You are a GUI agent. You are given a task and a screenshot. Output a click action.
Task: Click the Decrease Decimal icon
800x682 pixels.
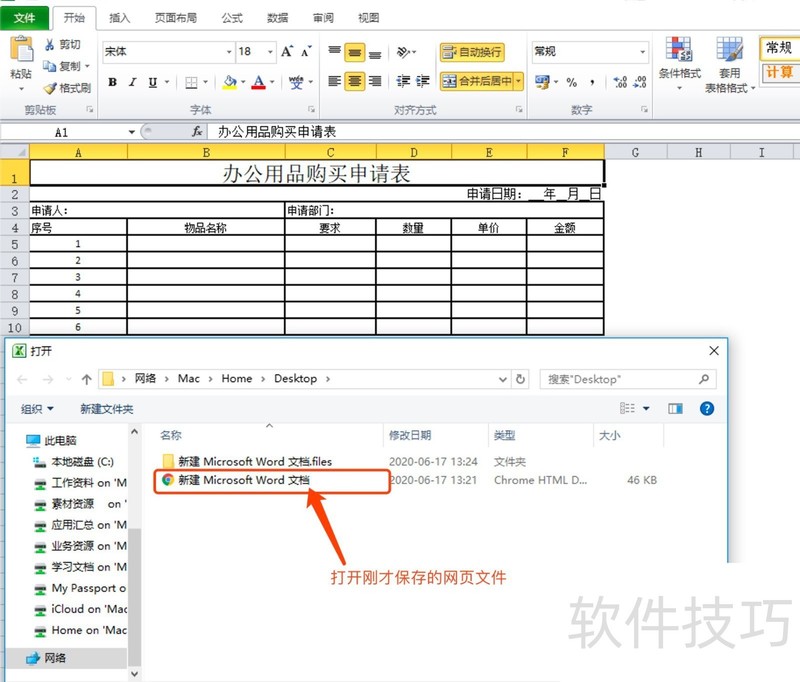click(640, 82)
